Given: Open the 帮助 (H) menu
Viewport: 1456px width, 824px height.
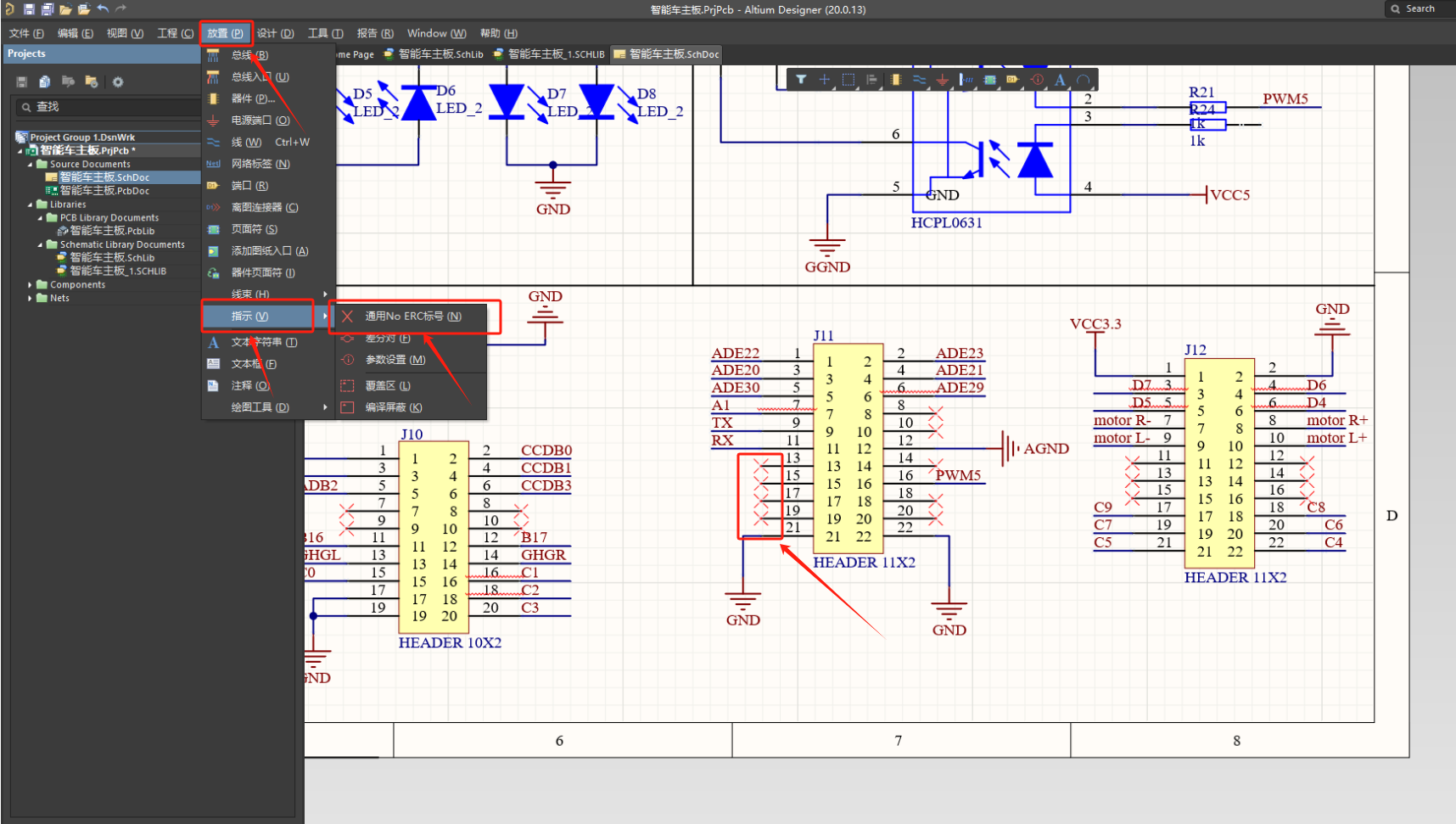Looking at the screenshot, I should (498, 33).
